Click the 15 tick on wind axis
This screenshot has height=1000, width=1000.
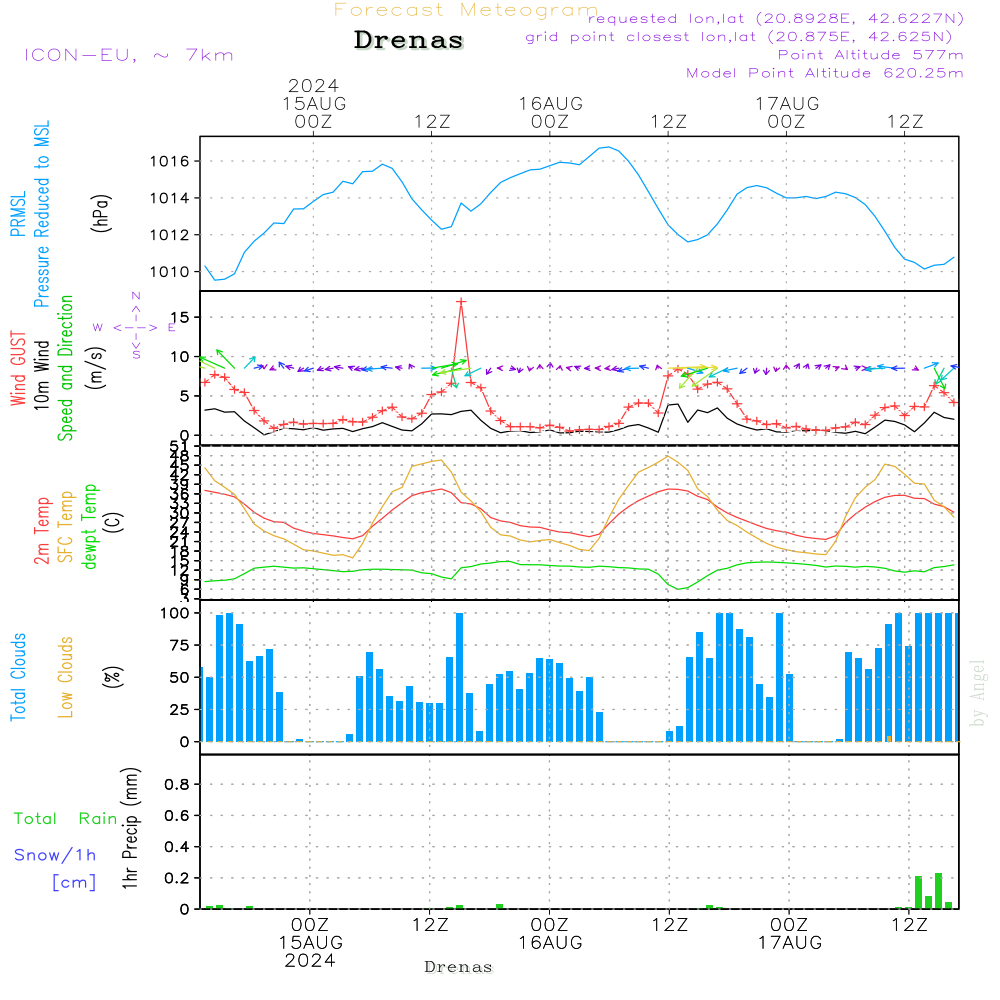click(x=182, y=318)
